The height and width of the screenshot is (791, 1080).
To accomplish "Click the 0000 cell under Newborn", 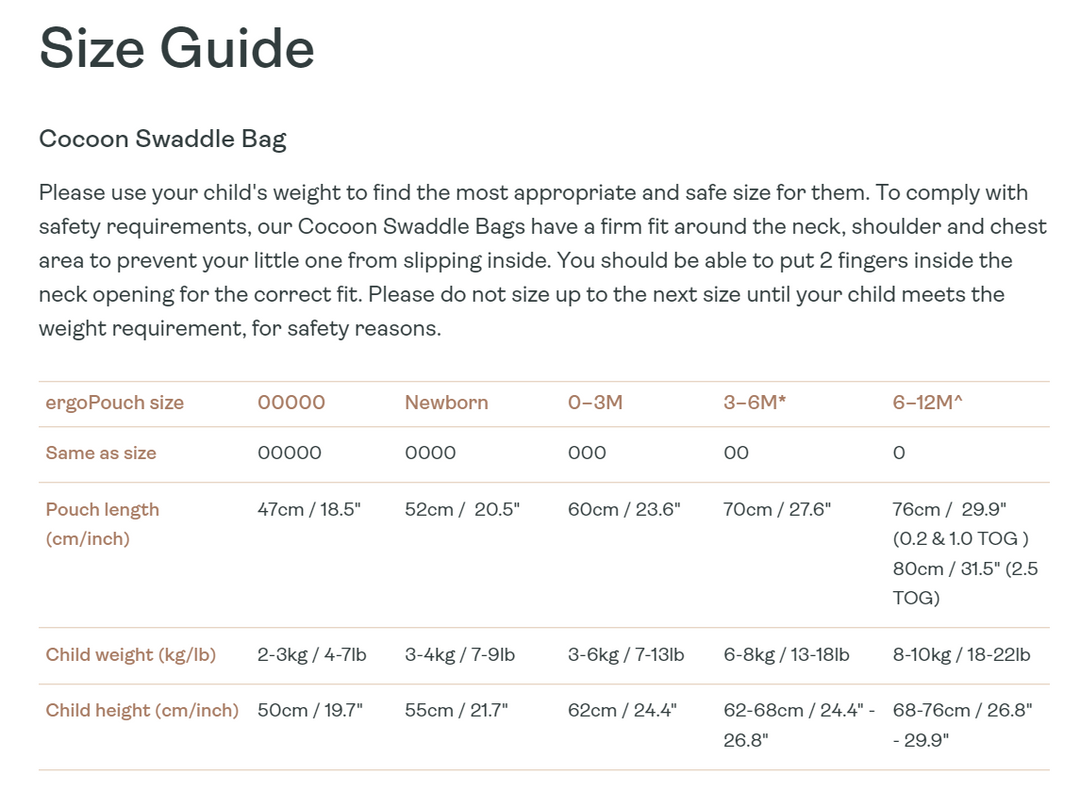I will click(430, 453).
